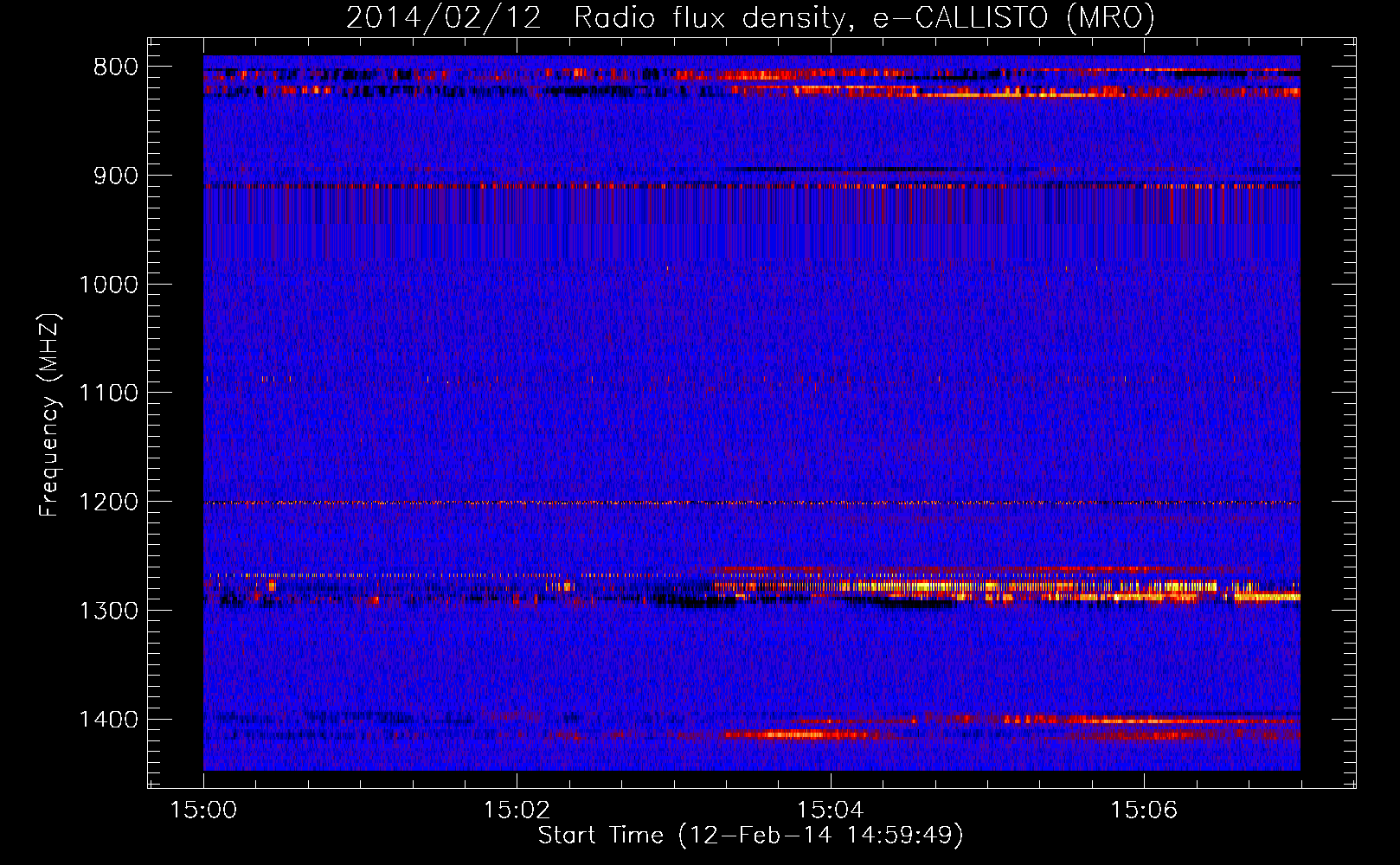This screenshot has height=865, width=1400.
Task: Click the 'Start Time (12-Feb-14 14:59:49)' label
Action: pyautogui.click(x=750, y=836)
